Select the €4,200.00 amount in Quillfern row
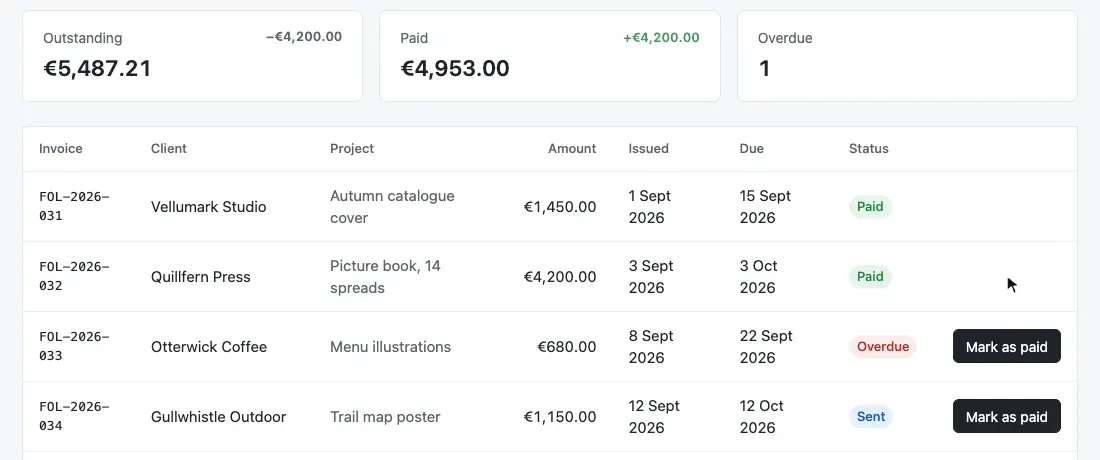The image size is (1100, 460). [560, 277]
